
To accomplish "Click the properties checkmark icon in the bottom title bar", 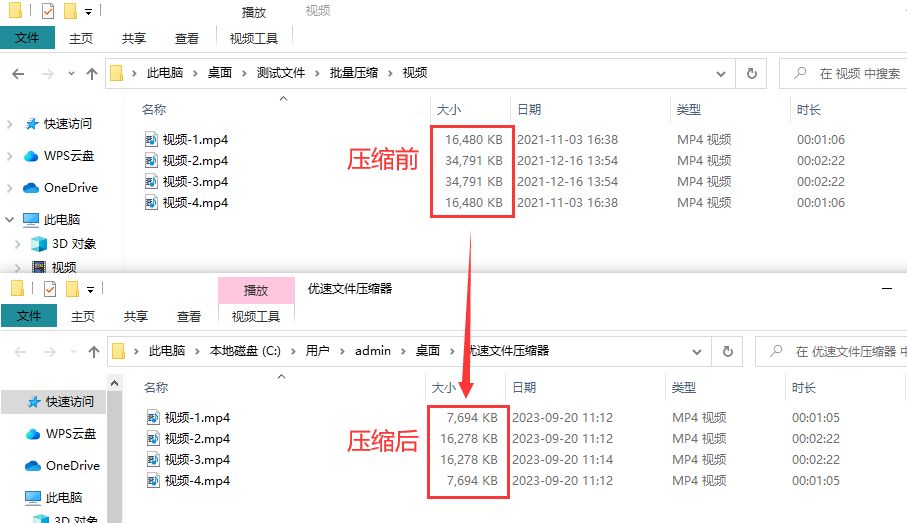I will click(50, 288).
